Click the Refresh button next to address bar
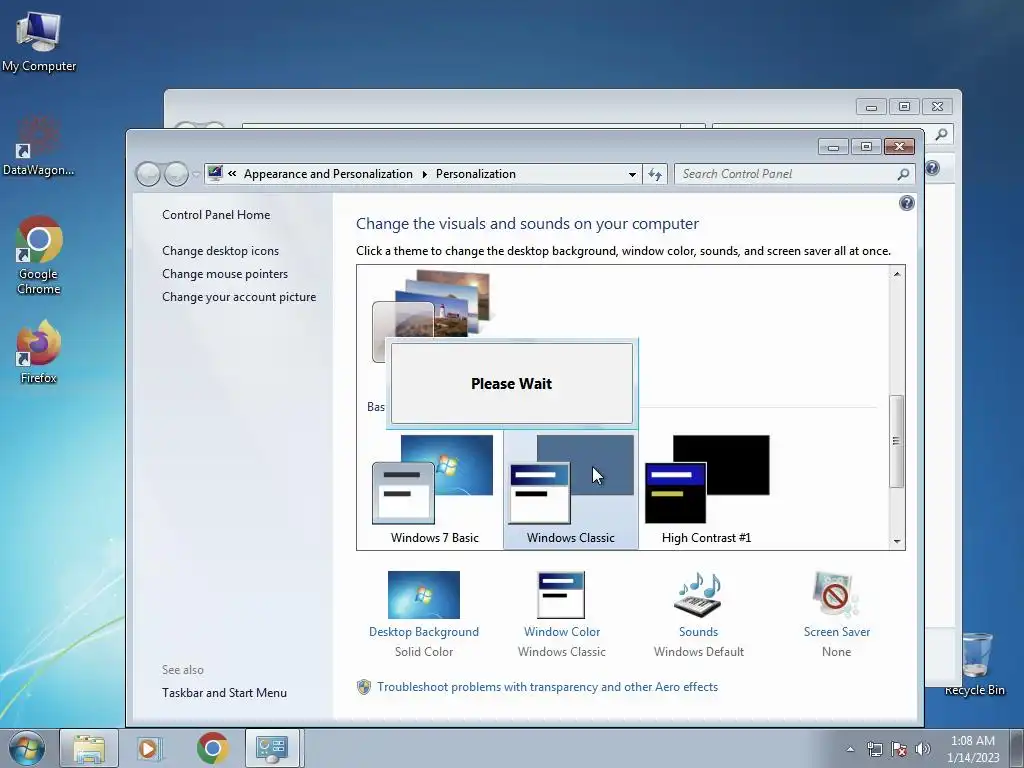1024x768 pixels. [655, 174]
